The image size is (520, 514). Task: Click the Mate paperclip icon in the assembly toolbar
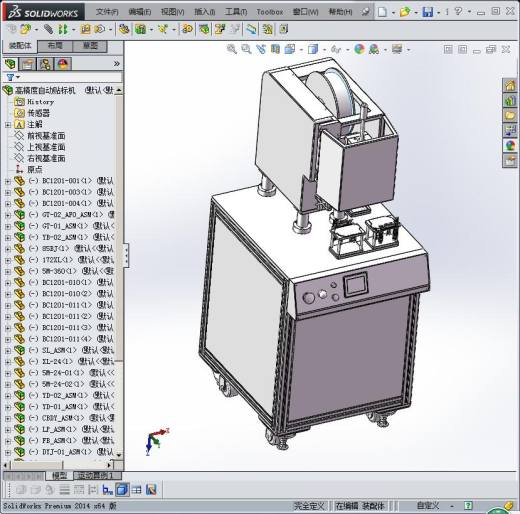(48, 29)
